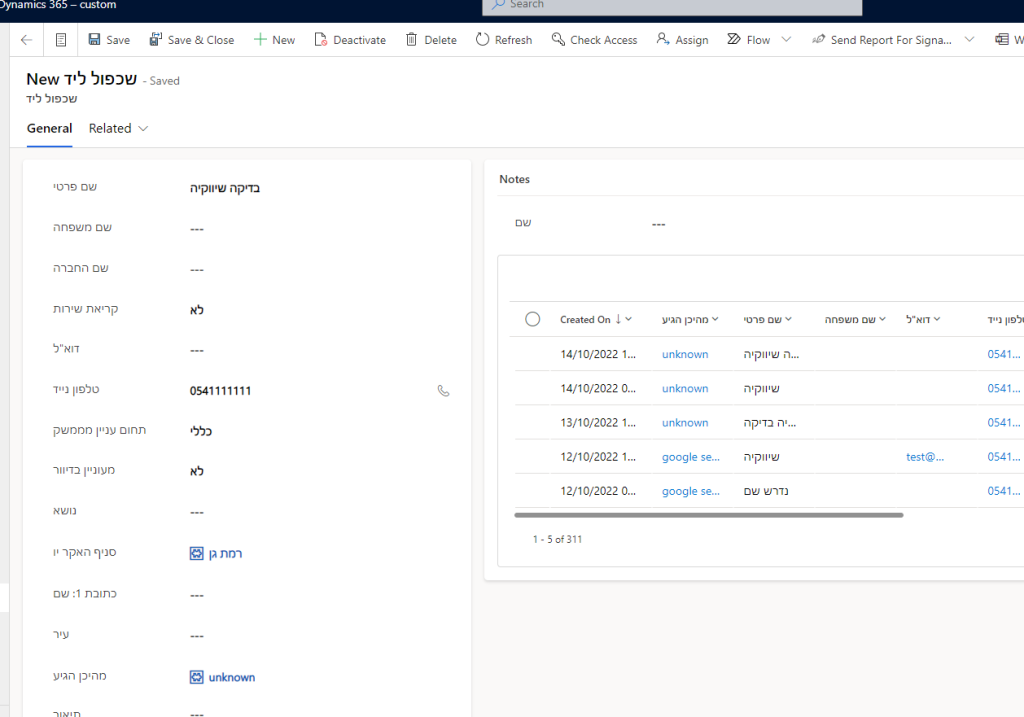Refresh the record using Refresh icon
1024x717 pixels.
coord(483,40)
